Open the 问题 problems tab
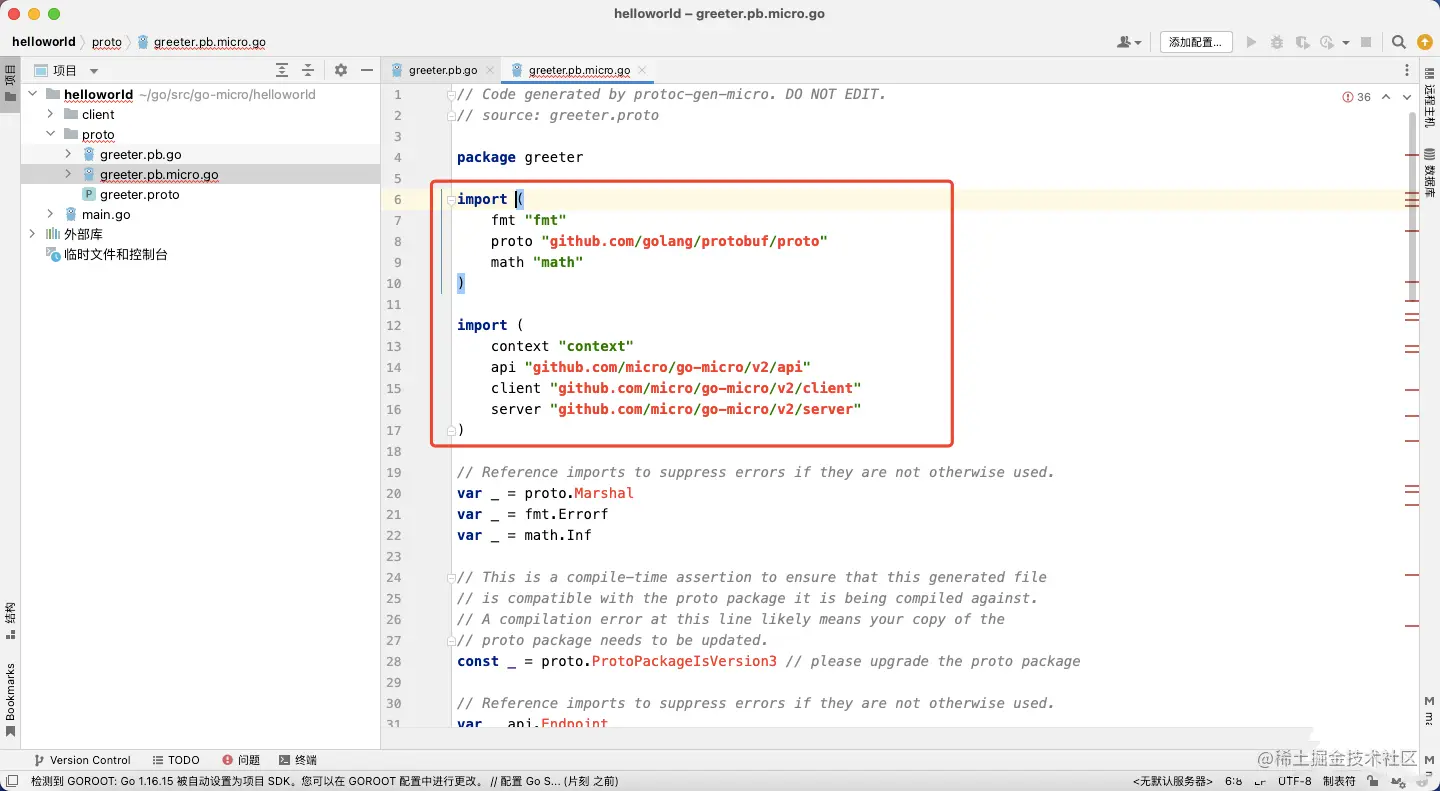Image resolution: width=1440 pixels, height=791 pixels. [x=241, y=760]
